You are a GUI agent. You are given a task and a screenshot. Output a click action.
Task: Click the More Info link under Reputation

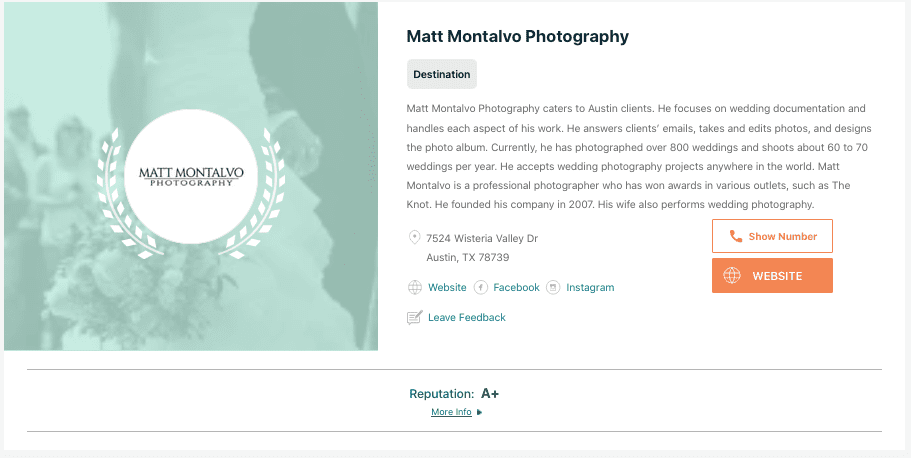451,412
